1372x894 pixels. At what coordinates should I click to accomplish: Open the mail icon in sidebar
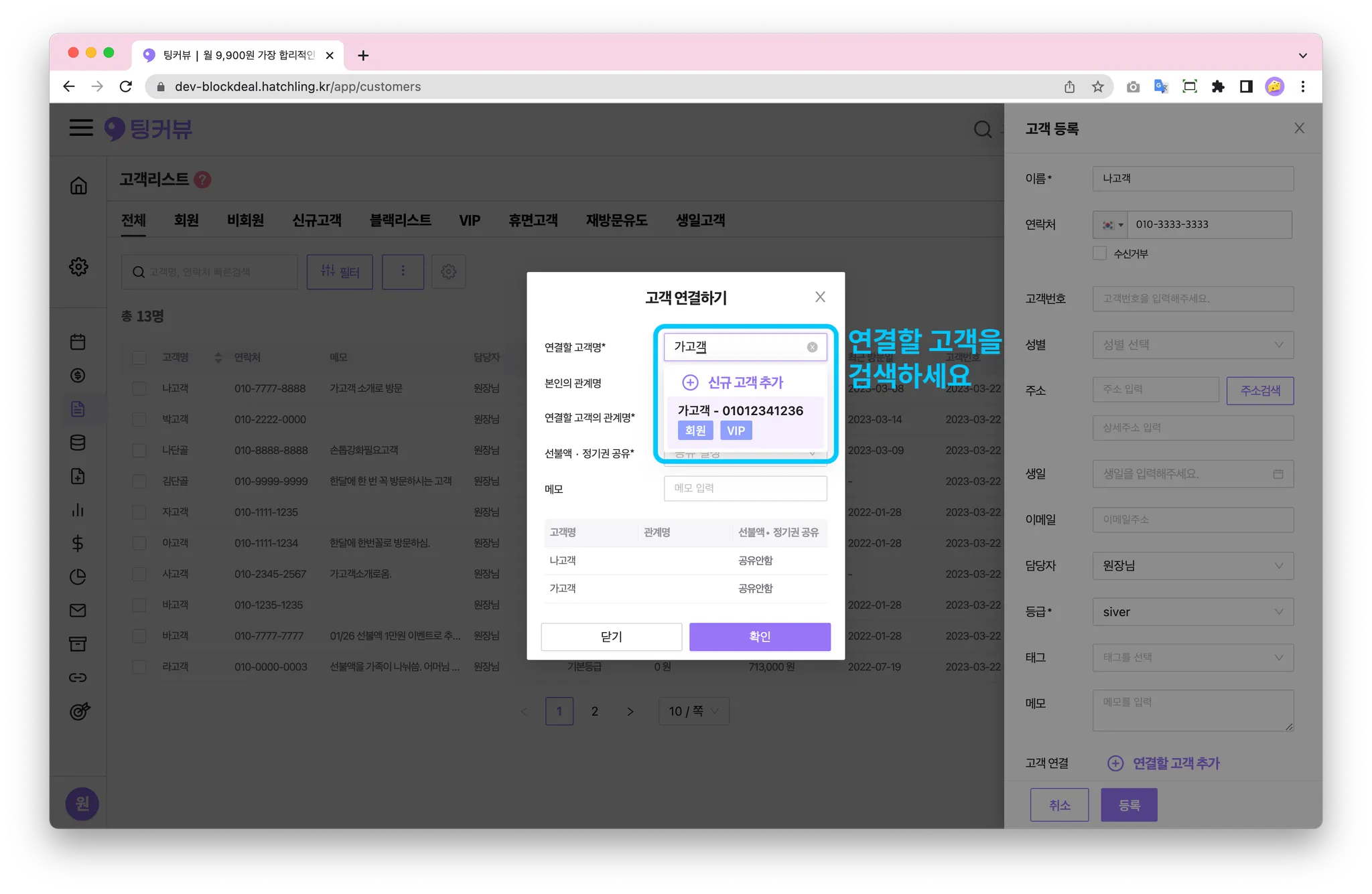[78, 610]
